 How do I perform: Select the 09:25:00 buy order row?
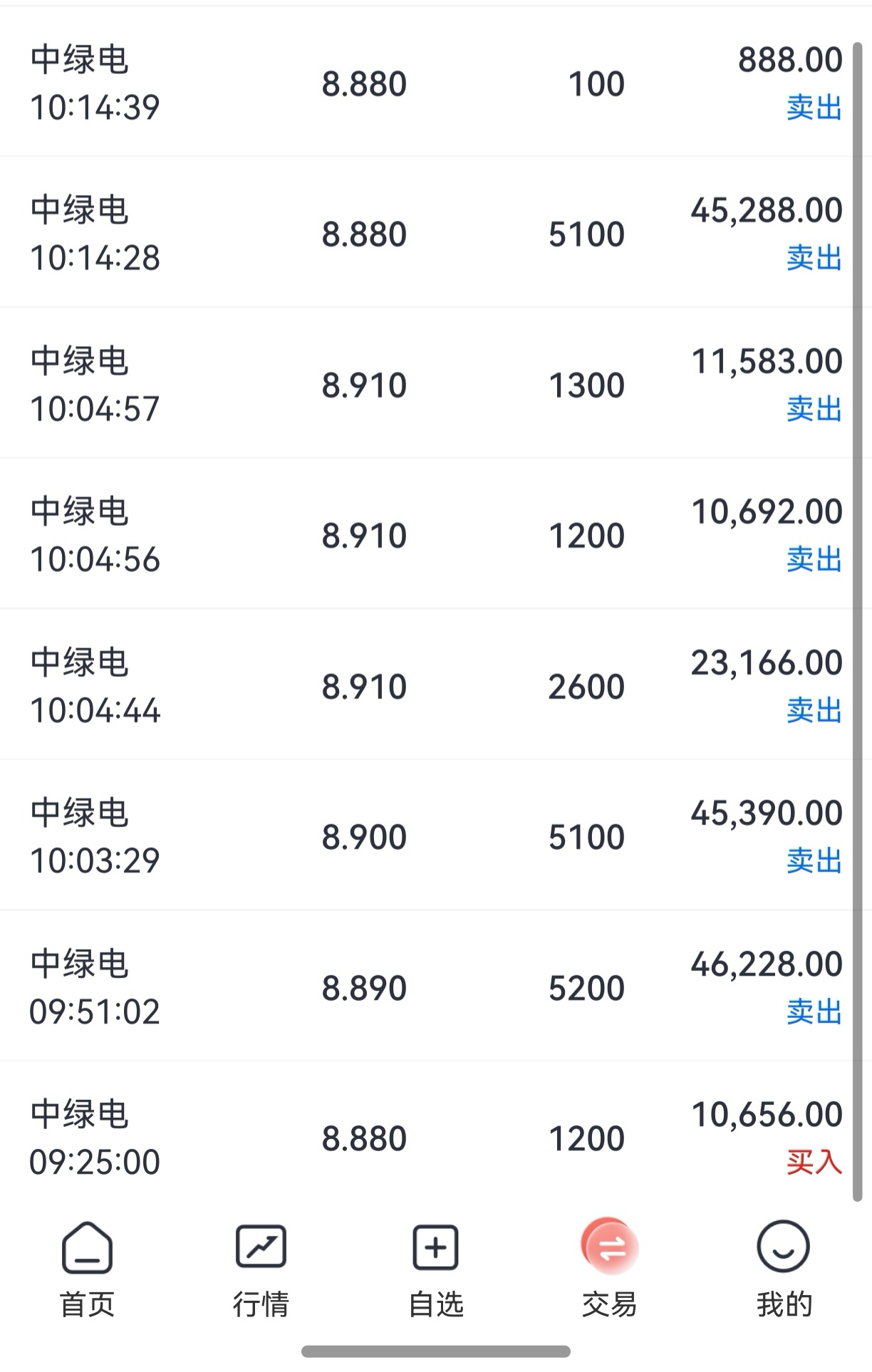pyautogui.click(x=427, y=1138)
